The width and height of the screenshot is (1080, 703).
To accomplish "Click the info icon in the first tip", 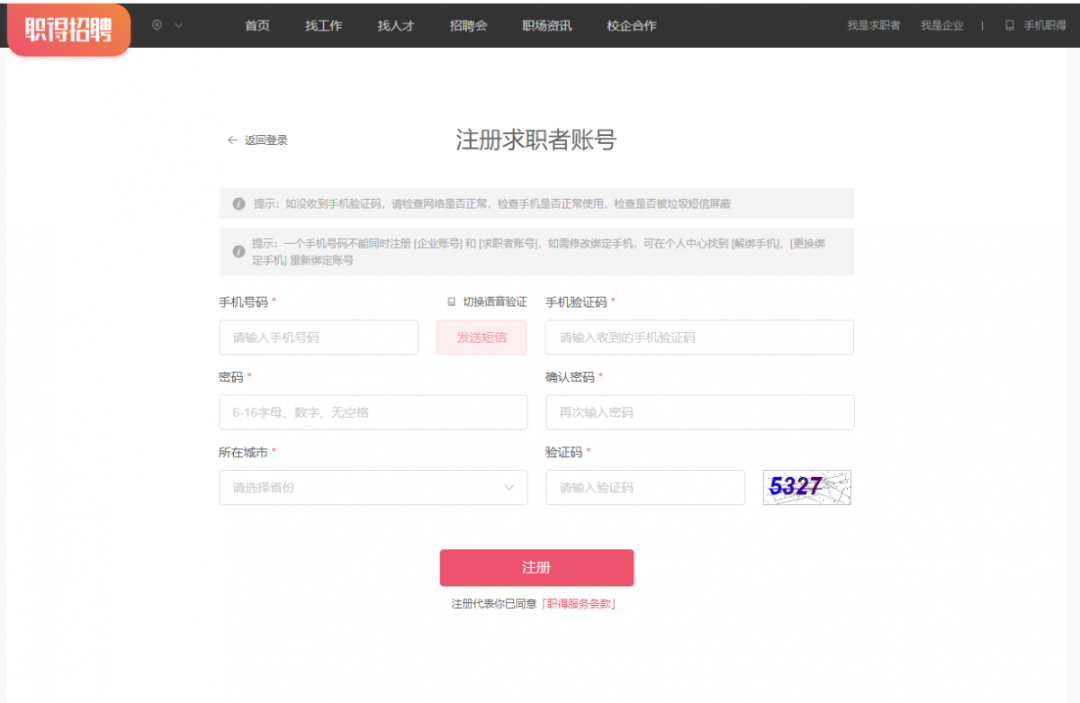I will point(239,204).
